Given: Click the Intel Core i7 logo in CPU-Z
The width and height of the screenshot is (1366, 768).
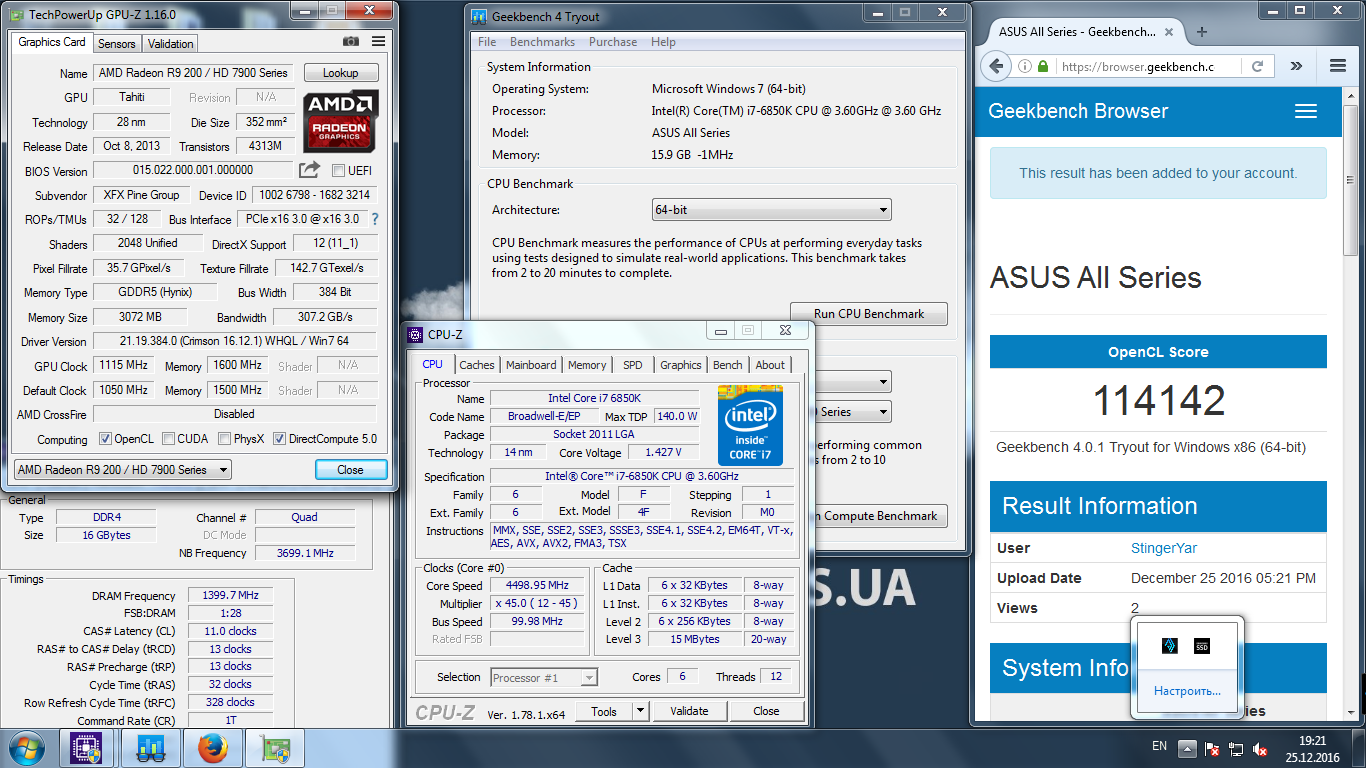Looking at the screenshot, I should 750,425.
